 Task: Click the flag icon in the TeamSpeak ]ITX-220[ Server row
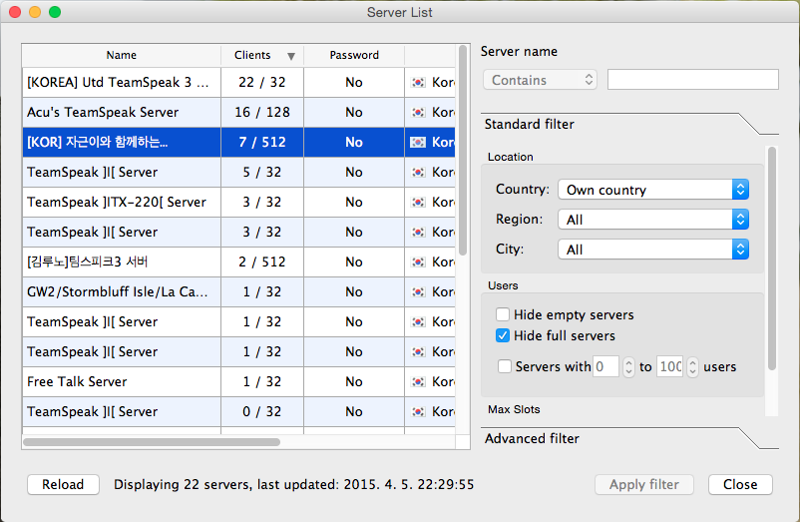click(418, 202)
